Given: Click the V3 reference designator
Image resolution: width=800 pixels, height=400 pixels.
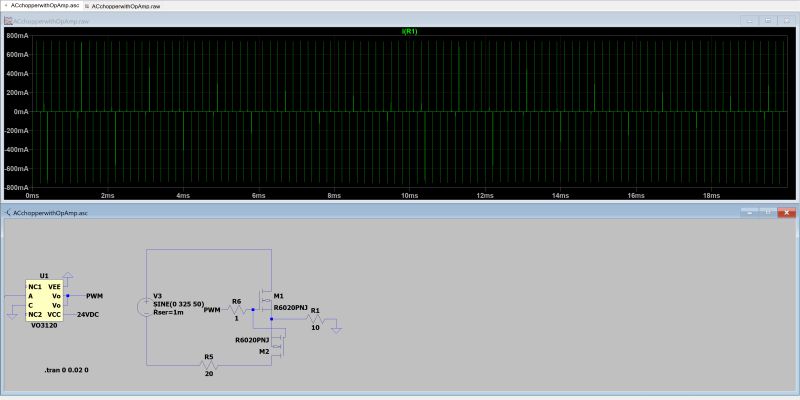Looking at the screenshot, I should click(x=157, y=296).
